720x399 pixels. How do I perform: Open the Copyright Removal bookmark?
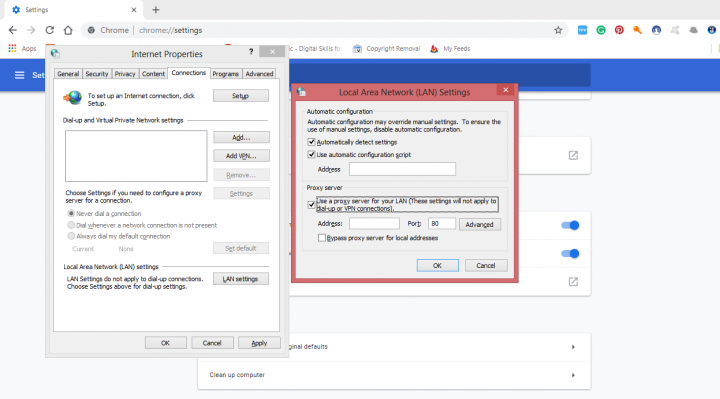tap(386, 48)
